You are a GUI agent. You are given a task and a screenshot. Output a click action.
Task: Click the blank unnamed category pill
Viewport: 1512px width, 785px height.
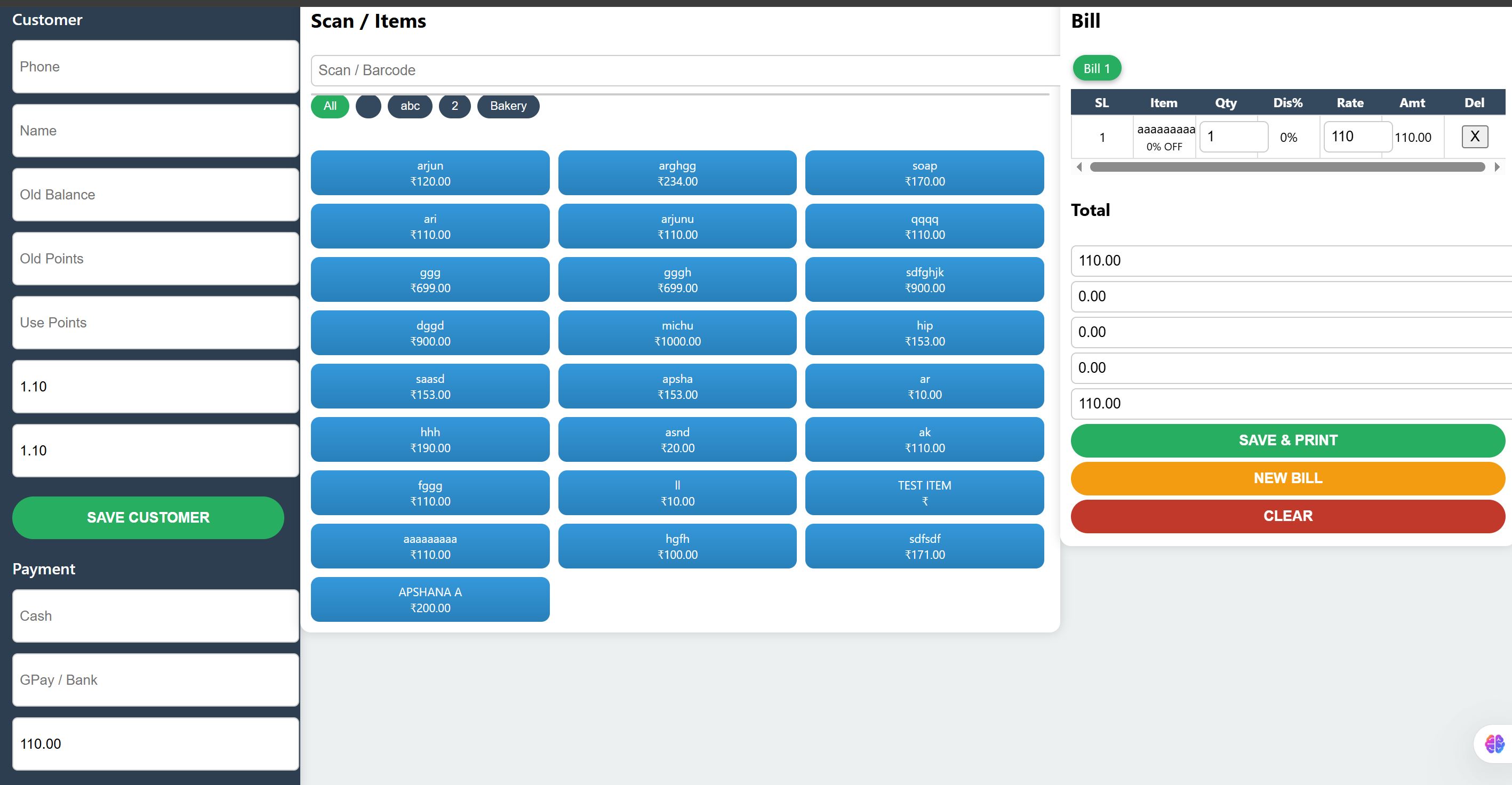click(x=368, y=106)
